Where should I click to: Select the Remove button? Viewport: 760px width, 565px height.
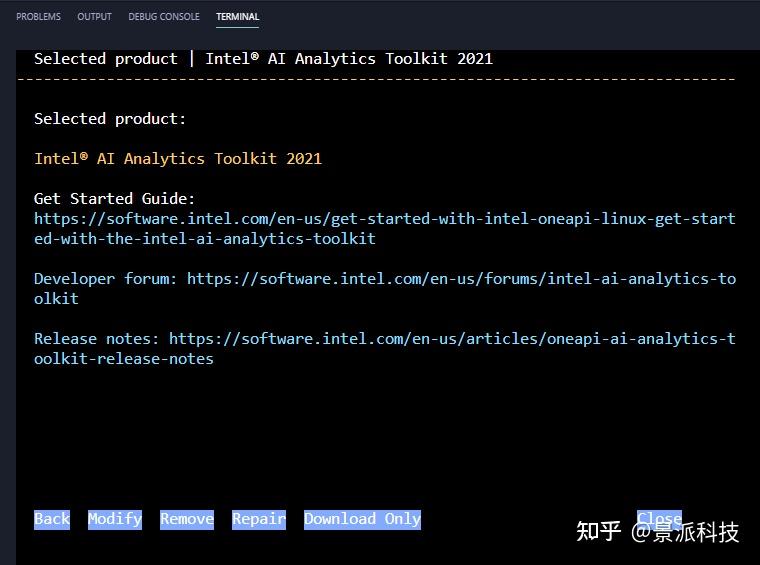pyautogui.click(x=187, y=519)
